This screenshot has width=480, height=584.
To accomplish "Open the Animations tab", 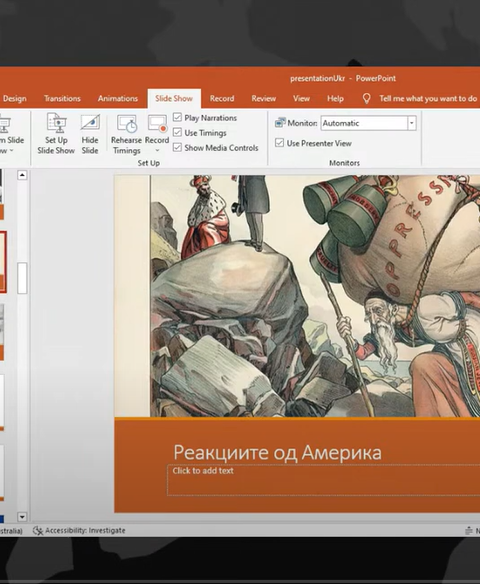I will pos(118,98).
